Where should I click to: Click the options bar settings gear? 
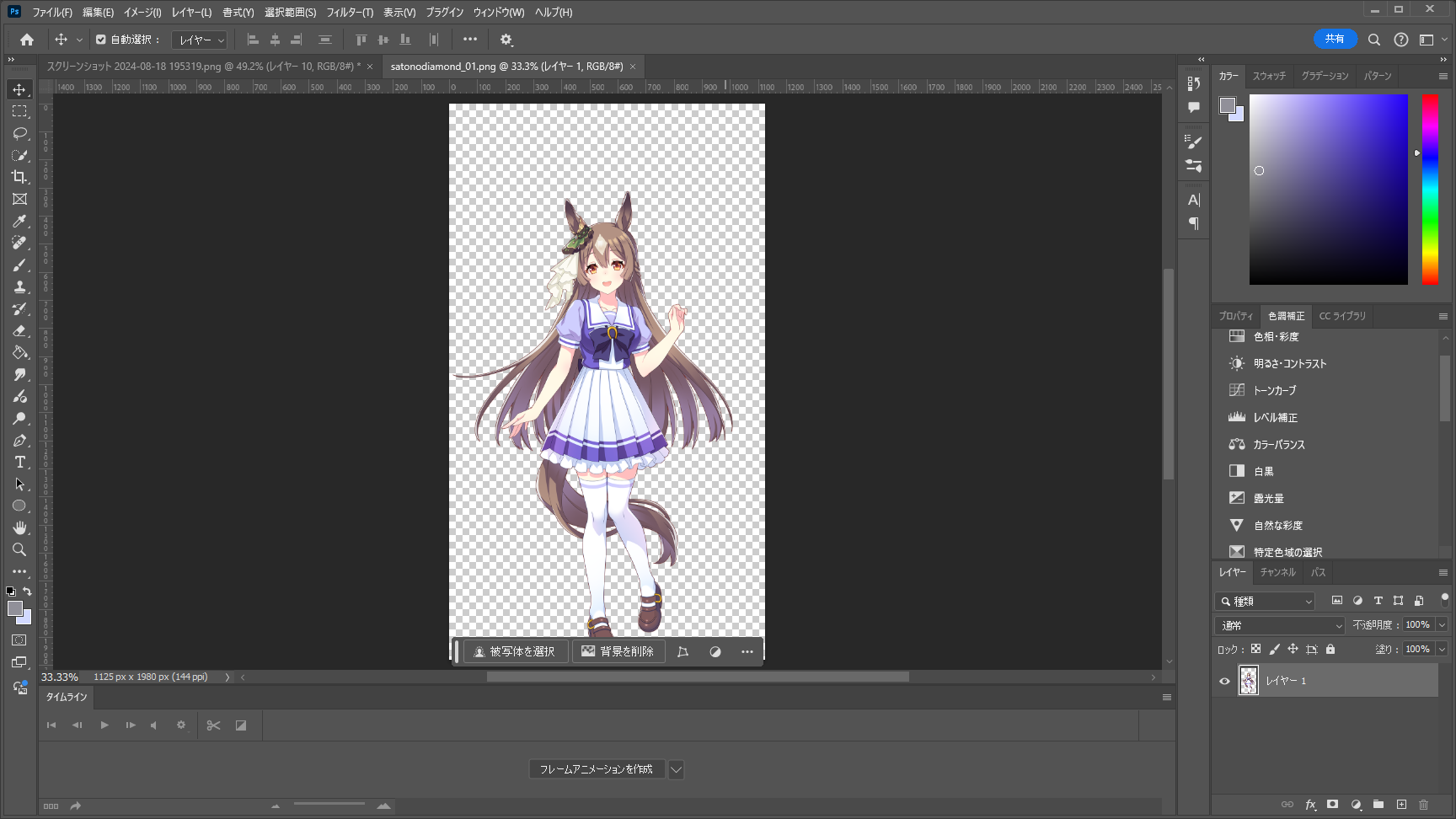point(506,40)
